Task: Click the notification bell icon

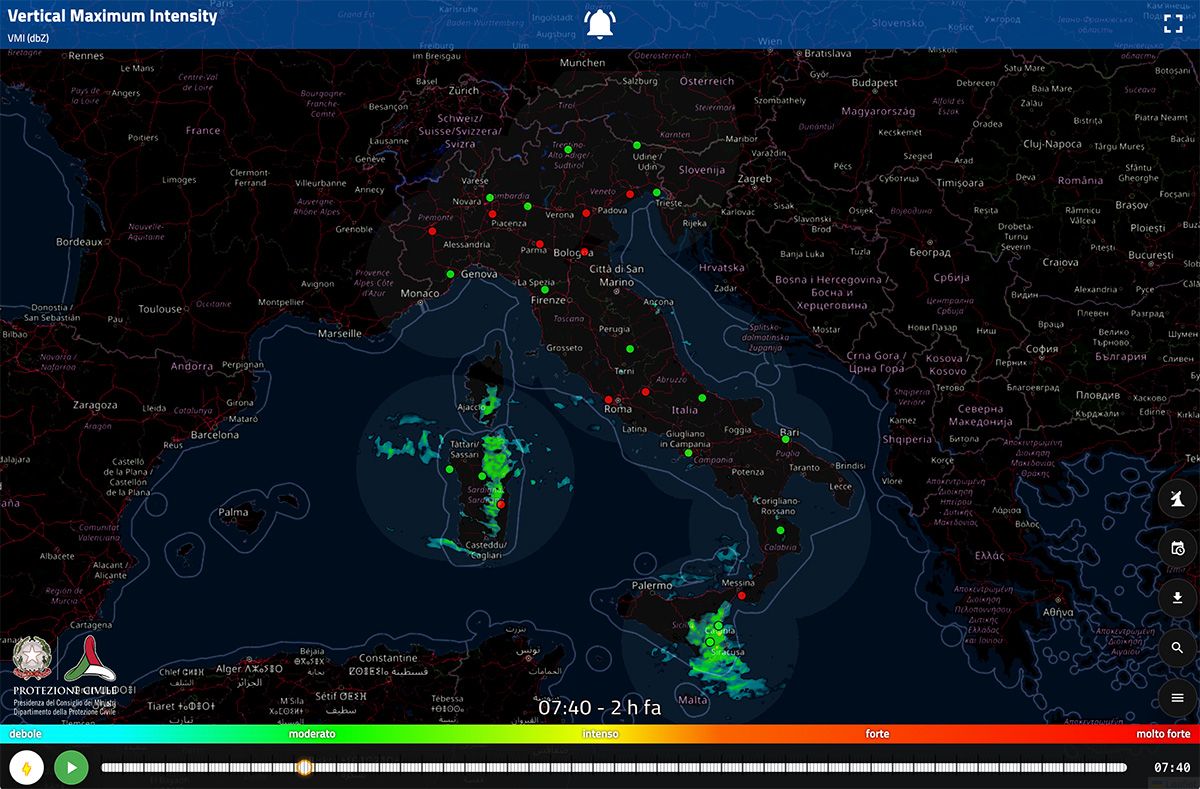Action: click(600, 24)
